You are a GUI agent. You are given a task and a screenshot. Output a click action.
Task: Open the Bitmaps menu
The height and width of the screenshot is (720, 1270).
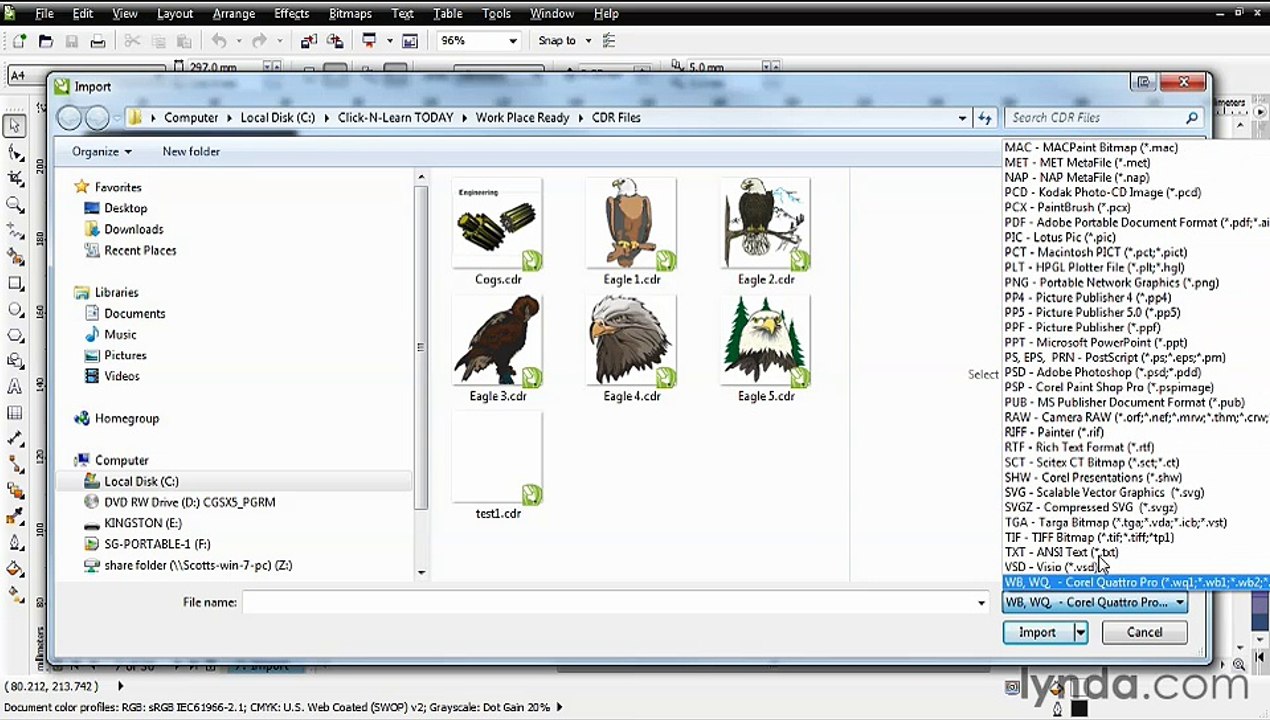click(x=350, y=14)
